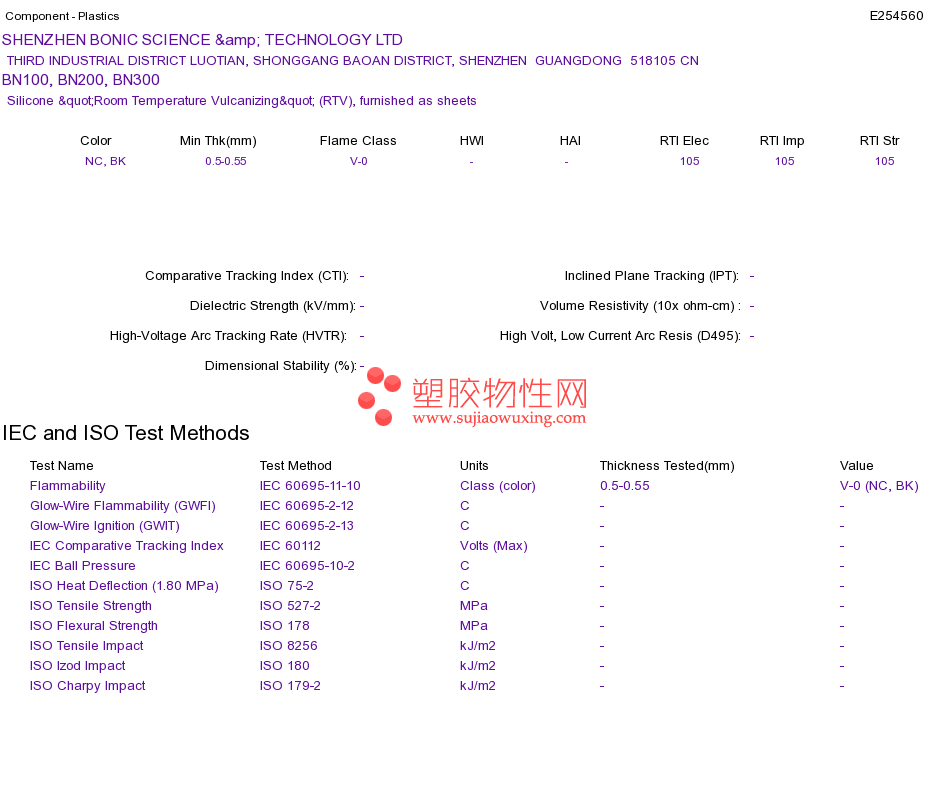Click ISO Flexural Strength test name
950x800 pixels.
pos(94,625)
